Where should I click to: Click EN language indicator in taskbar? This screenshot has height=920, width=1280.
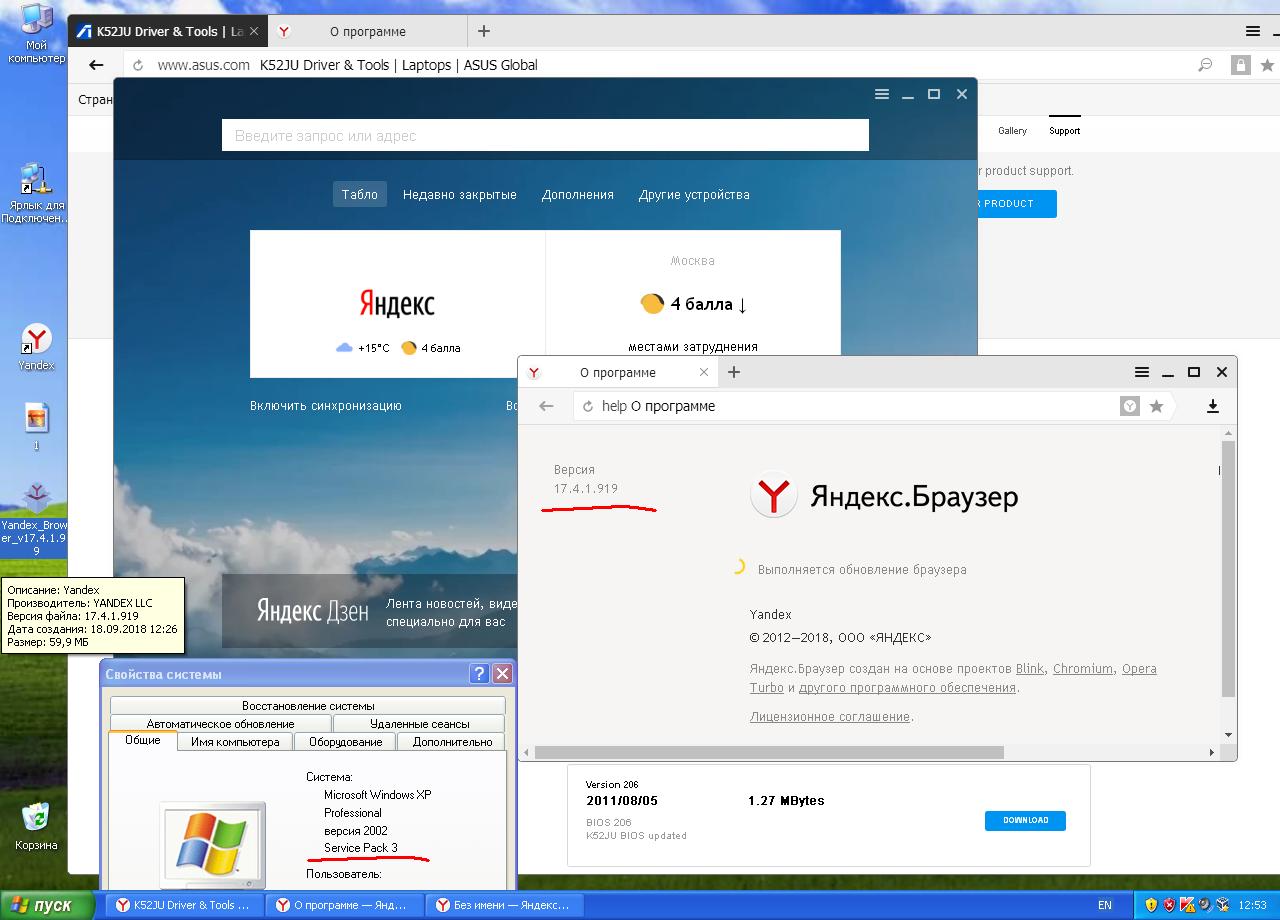(1105, 905)
